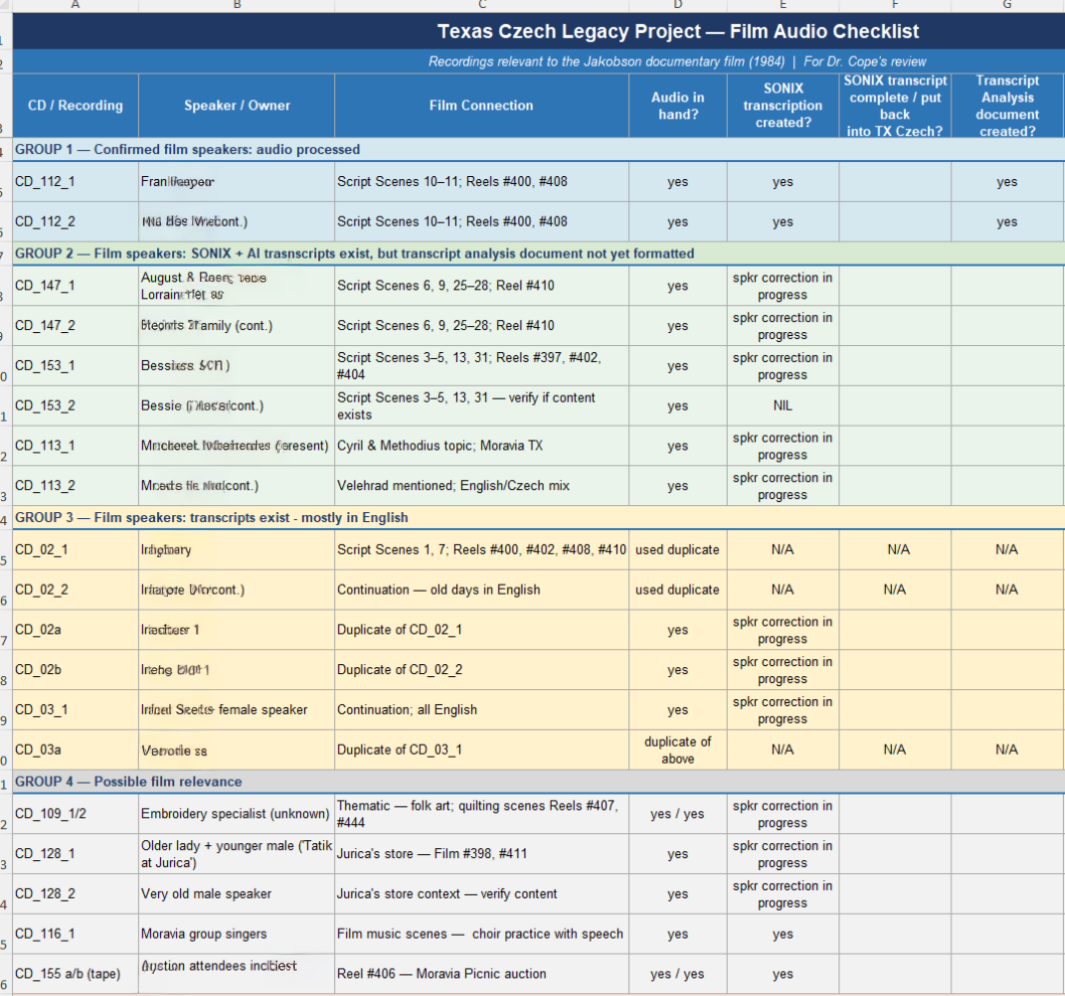Select column E header

coord(783,5)
